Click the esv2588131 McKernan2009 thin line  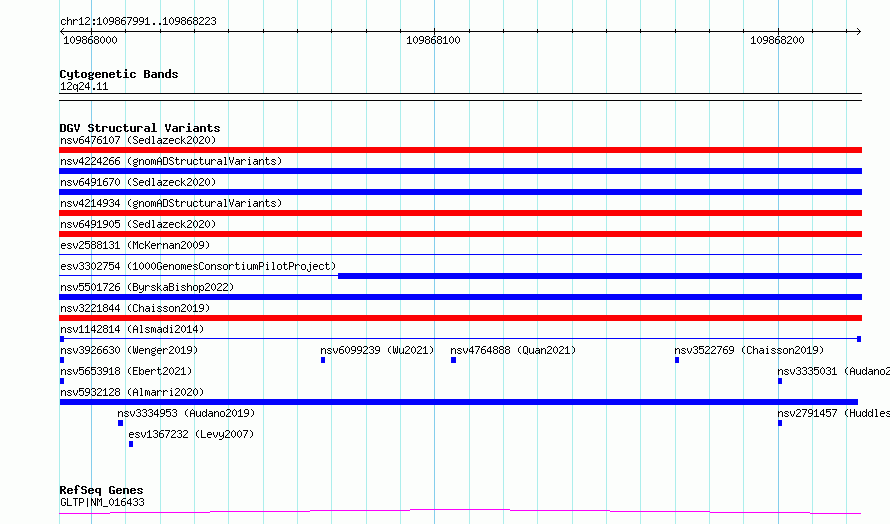click(x=460, y=254)
